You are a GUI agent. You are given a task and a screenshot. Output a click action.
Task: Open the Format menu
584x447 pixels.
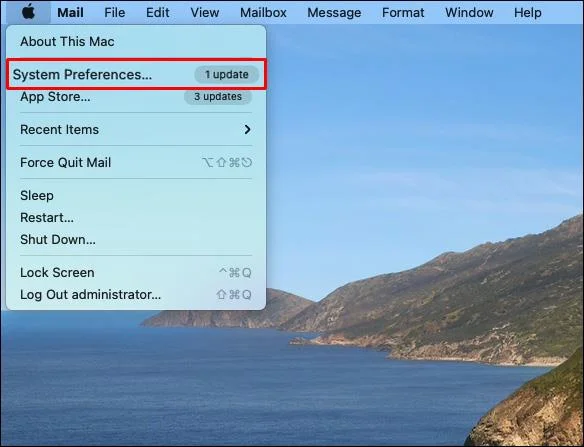coord(403,13)
